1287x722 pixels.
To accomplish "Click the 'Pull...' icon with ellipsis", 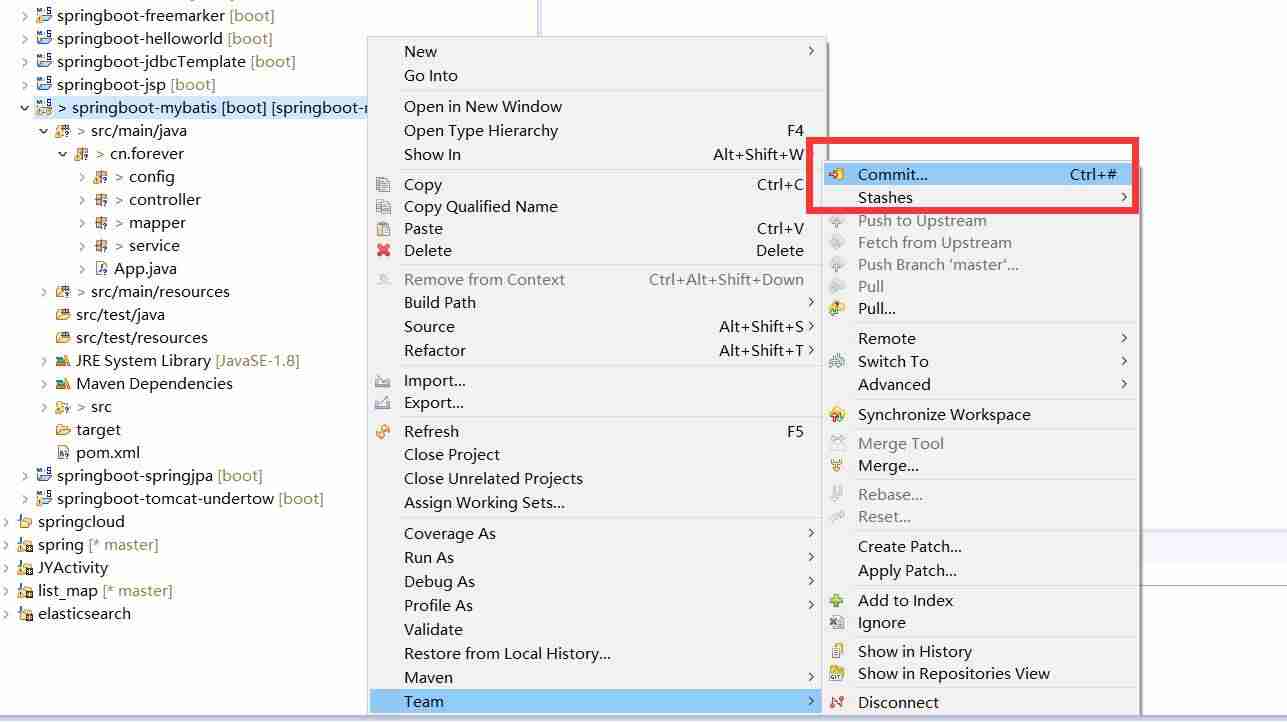I will pyautogui.click(x=837, y=308).
